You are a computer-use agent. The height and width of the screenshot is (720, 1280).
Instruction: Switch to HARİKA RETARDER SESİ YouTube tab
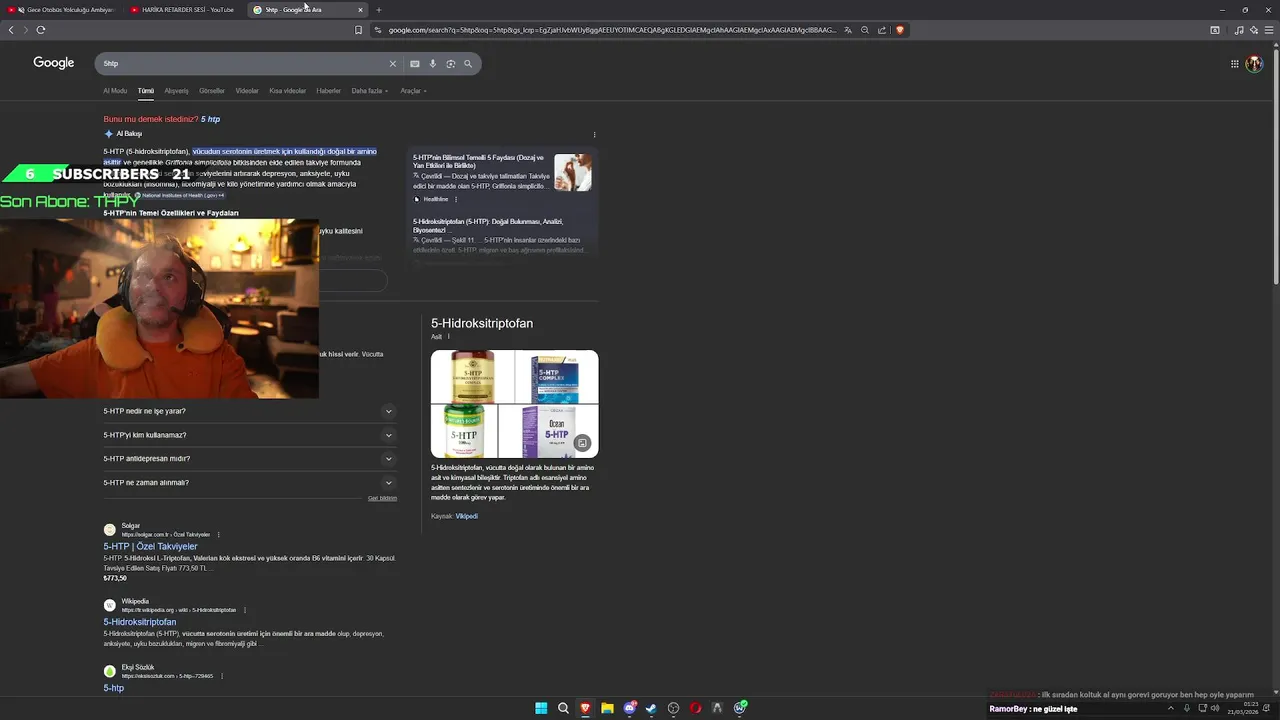tap(183, 10)
